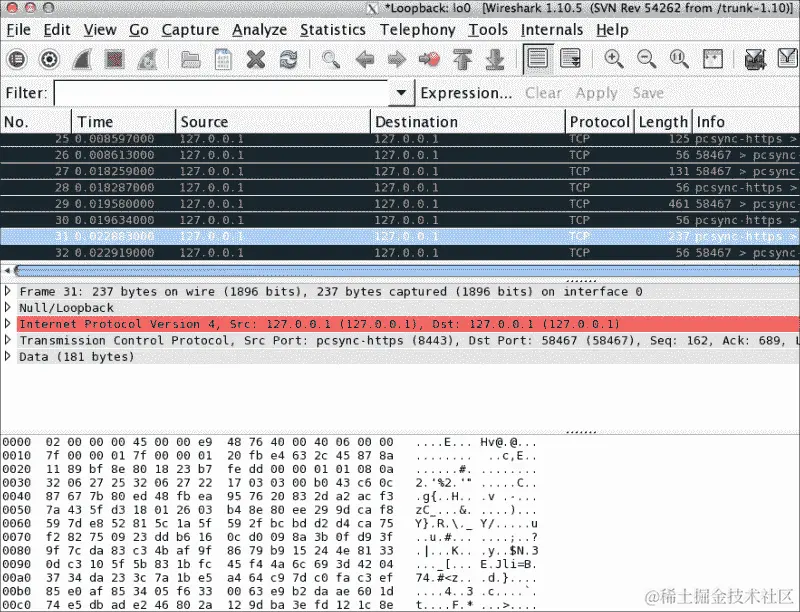Expand the Frame 31 details
Viewport: 800px width, 612px height.
click(x=8, y=291)
